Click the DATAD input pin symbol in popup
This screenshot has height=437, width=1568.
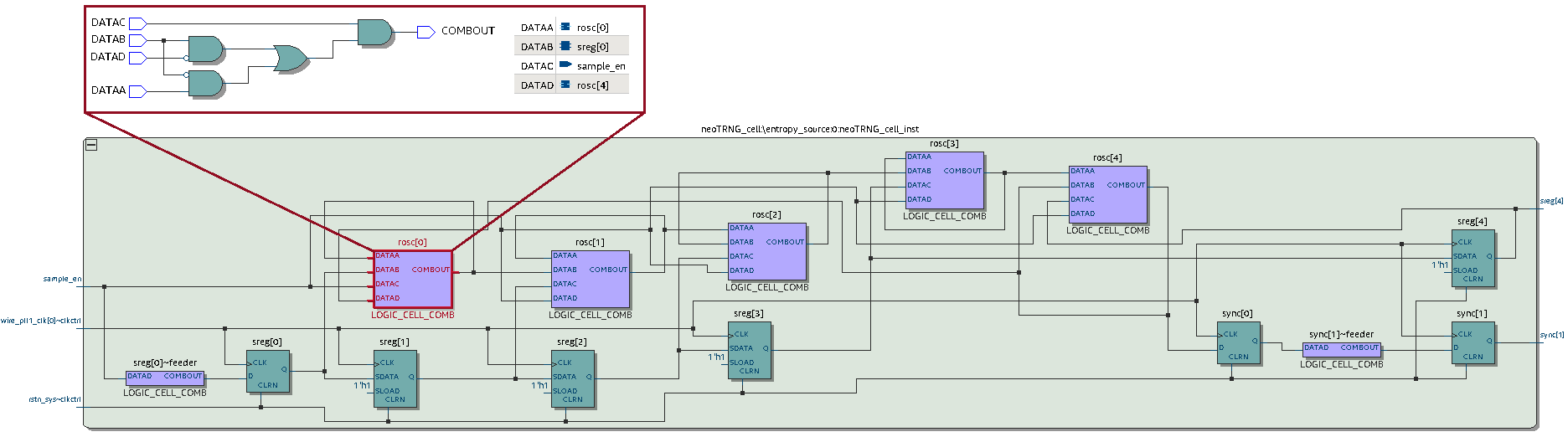click(x=138, y=58)
